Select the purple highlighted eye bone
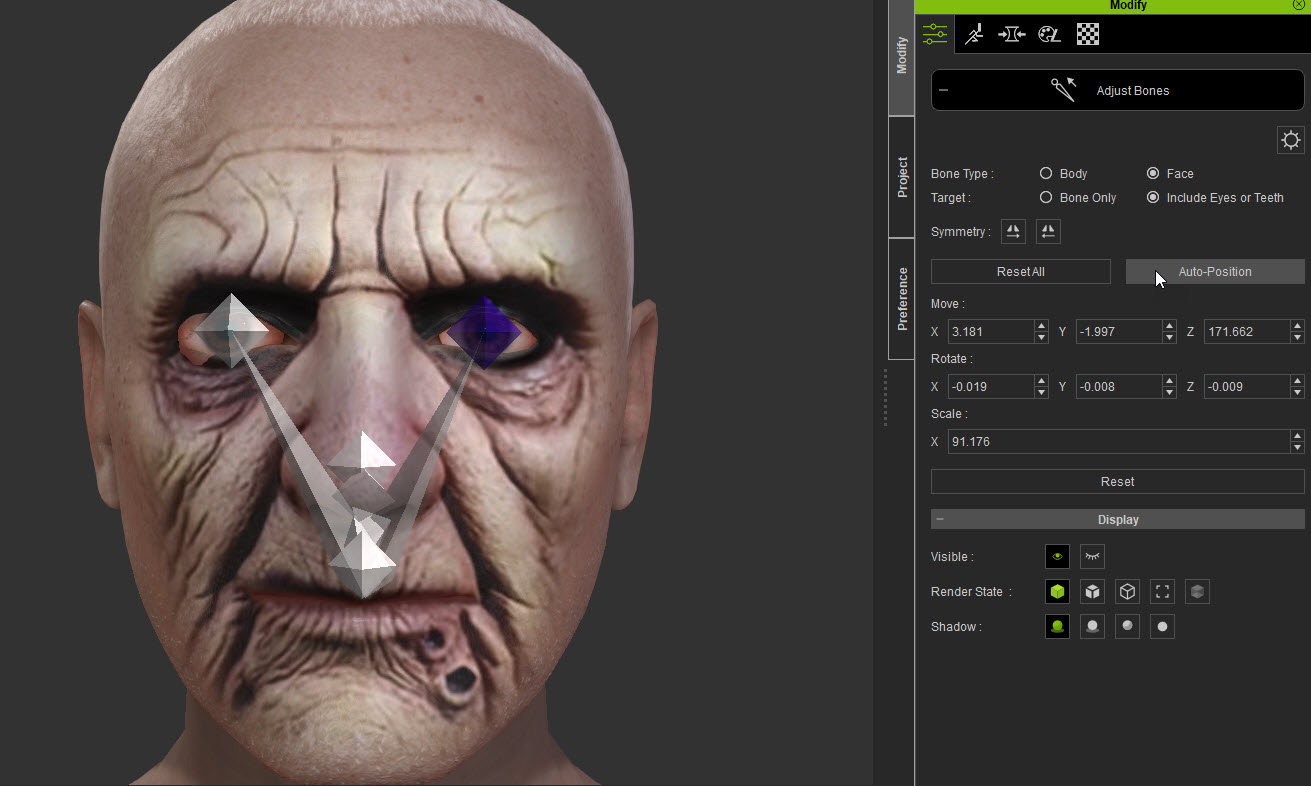Viewport: 1311px width, 786px height. (x=484, y=332)
